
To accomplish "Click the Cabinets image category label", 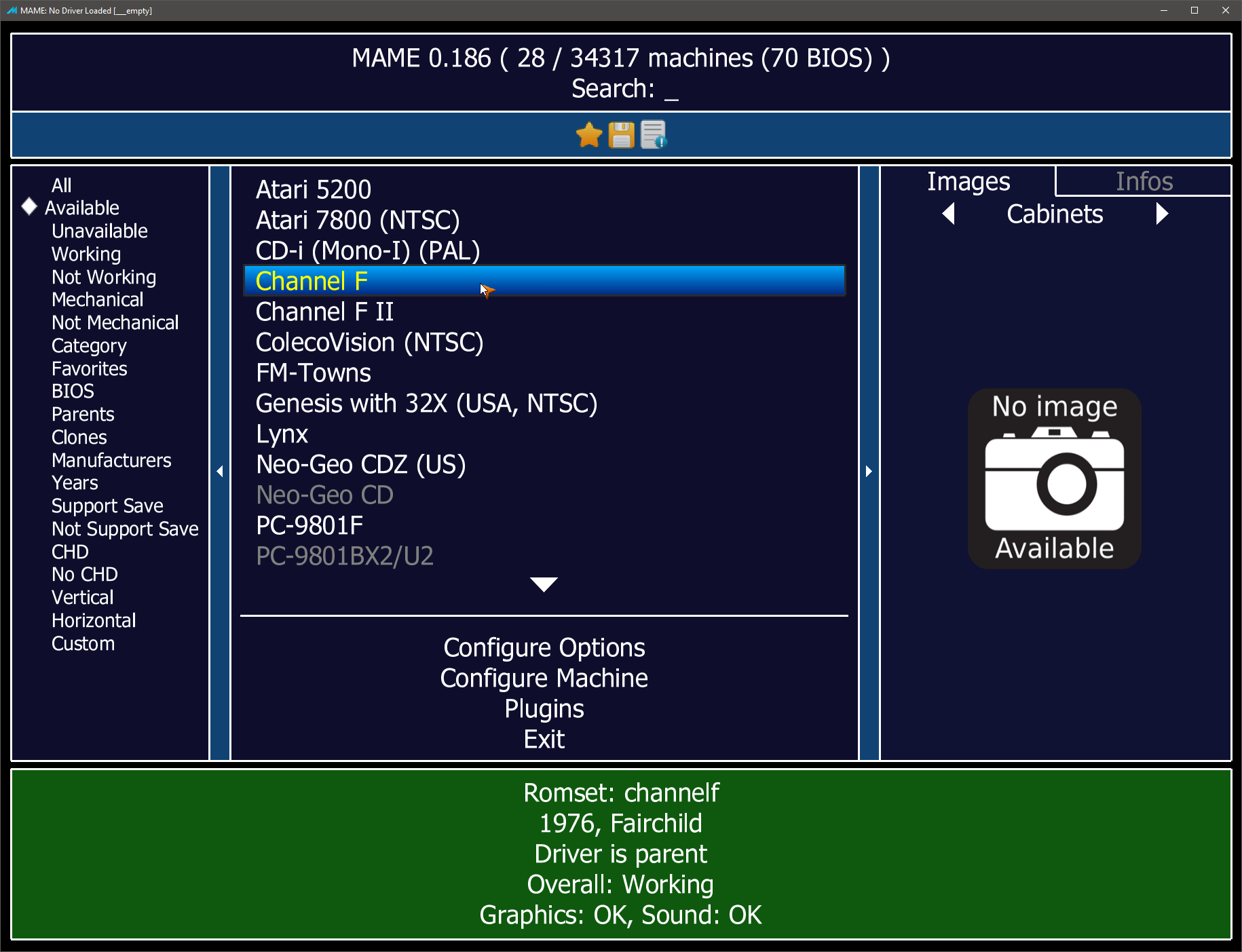I will [x=1055, y=214].
